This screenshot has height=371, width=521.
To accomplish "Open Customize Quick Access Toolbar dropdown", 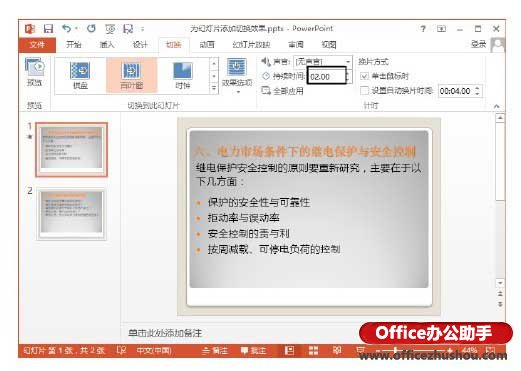I will [142, 29].
